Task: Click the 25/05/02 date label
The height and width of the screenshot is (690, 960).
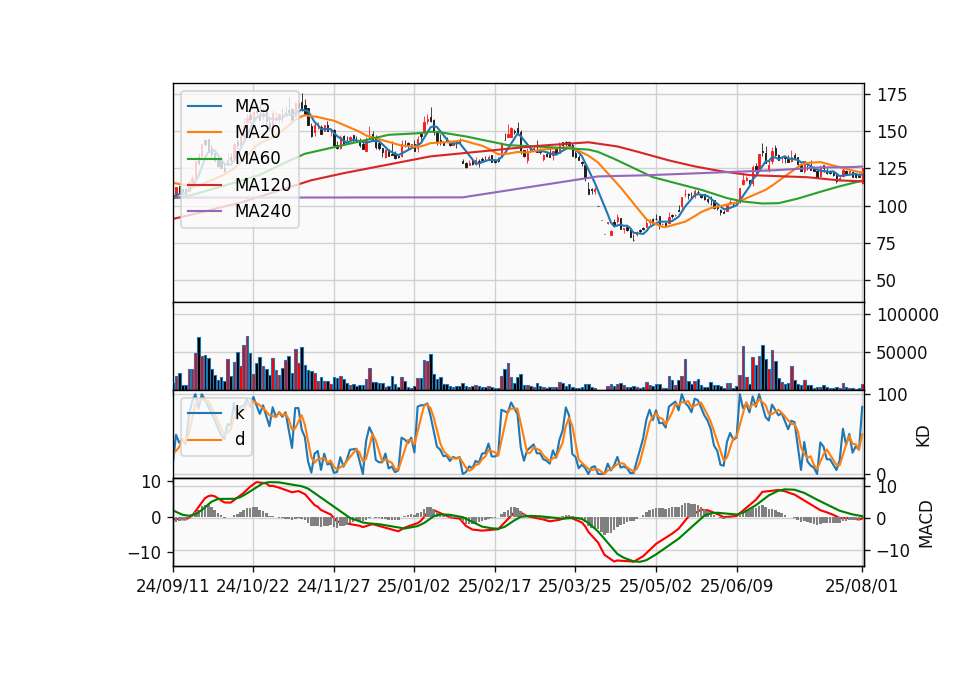Action: (x=656, y=586)
